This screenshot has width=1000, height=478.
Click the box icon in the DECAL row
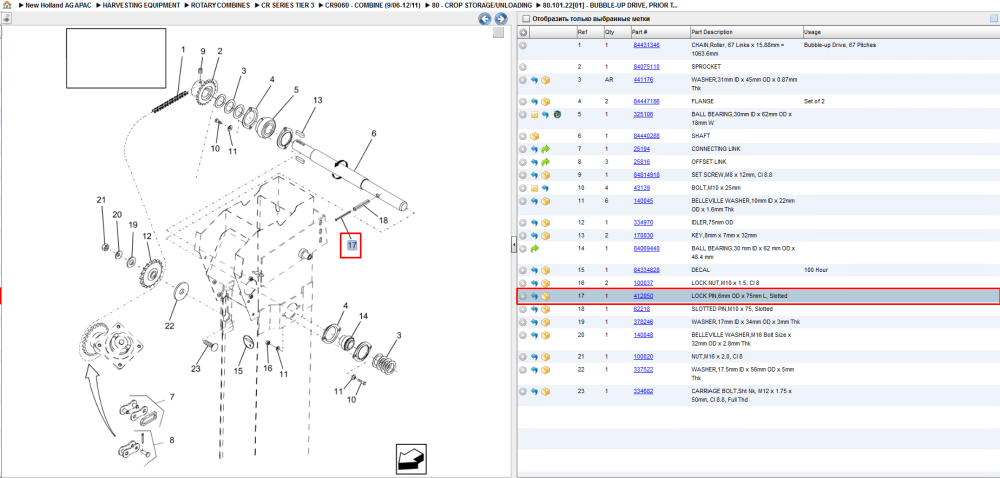pos(546,270)
